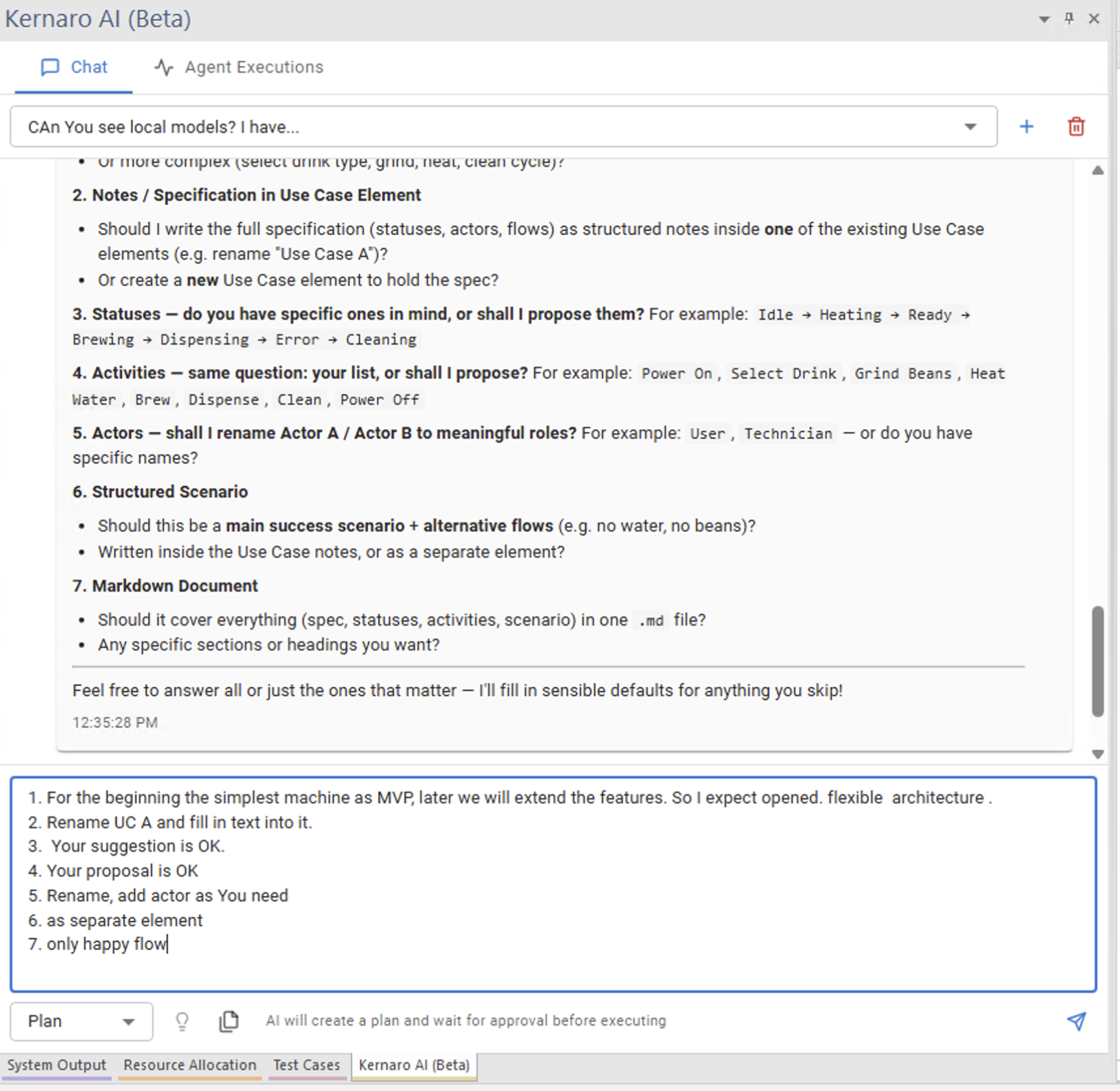Screen dimensions: 1120x1091
Task: Delete the conversation with the red trash icon
Action: coord(1076,127)
